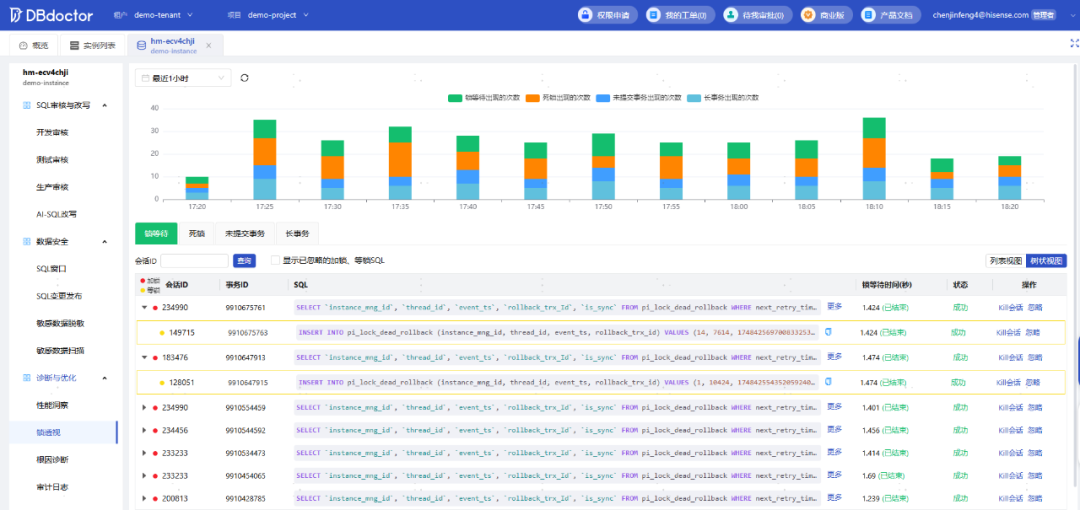Collapse the 数据安全 sidebar section
The width and height of the screenshot is (1080, 510).
click(105, 241)
